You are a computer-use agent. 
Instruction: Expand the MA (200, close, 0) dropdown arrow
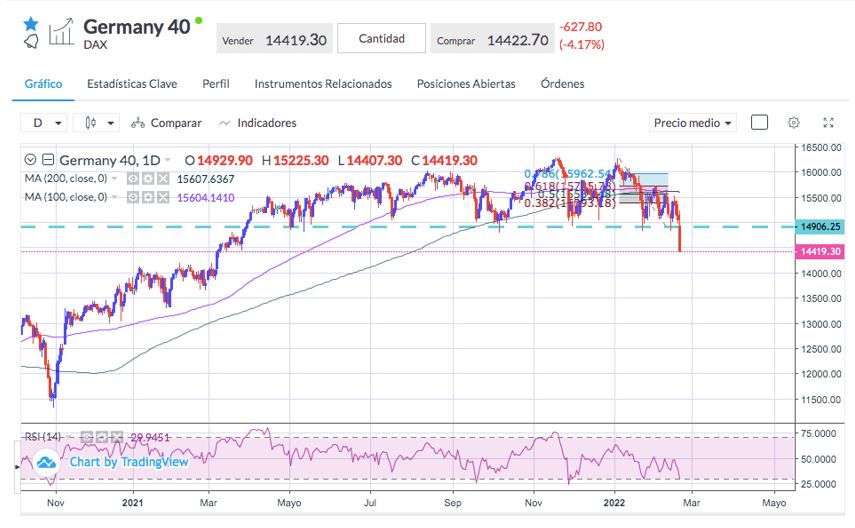[x=115, y=178]
